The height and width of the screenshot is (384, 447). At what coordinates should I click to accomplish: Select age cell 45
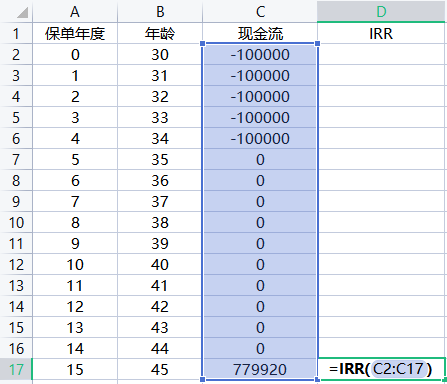(x=160, y=369)
